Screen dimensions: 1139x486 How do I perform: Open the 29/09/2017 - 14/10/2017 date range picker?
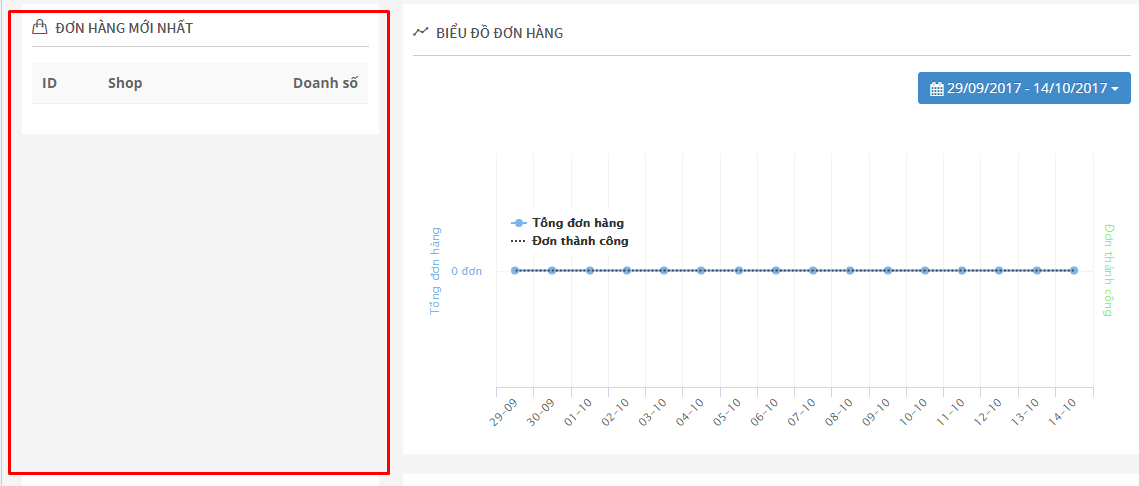pyautogui.click(x=1024, y=88)
